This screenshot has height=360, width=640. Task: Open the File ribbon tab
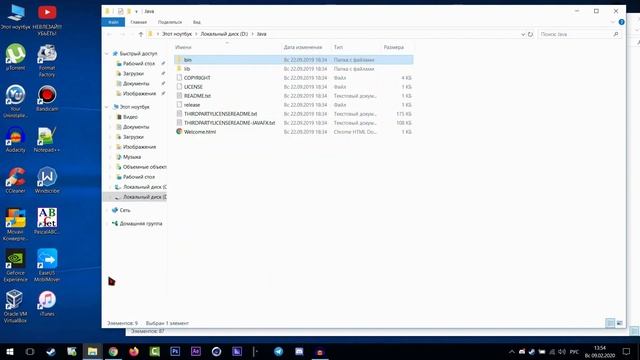pos(113,22)
